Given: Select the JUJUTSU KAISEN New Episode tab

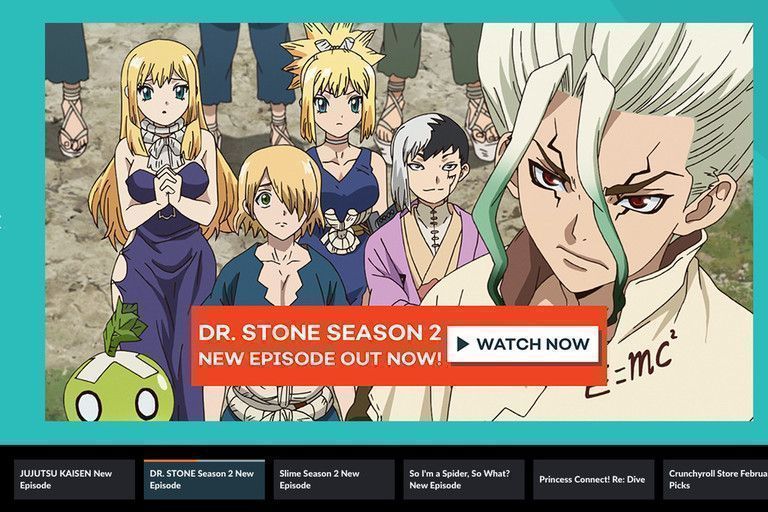Looking at the screenshot, I should pos(74,479).
